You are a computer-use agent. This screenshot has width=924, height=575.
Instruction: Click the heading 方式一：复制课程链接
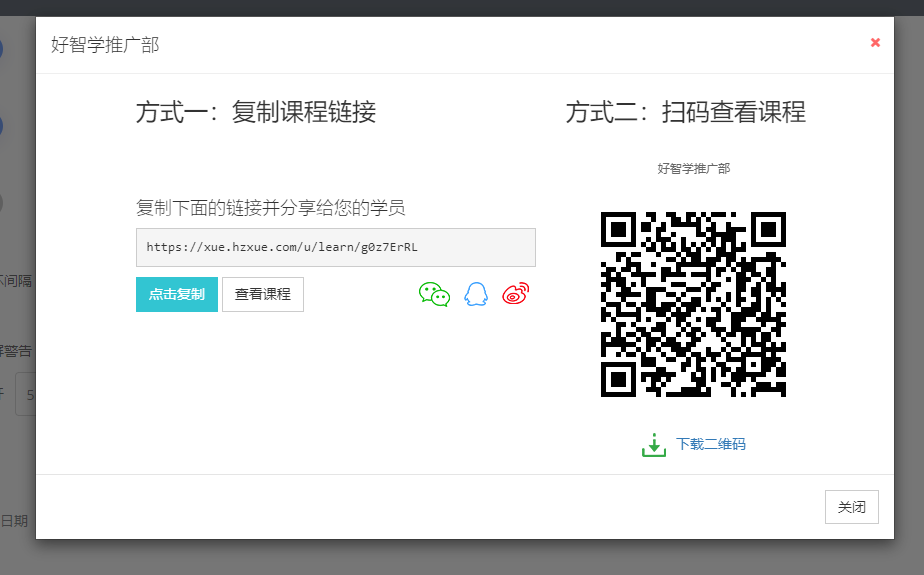pyautogui.click(x=256, y=112)
